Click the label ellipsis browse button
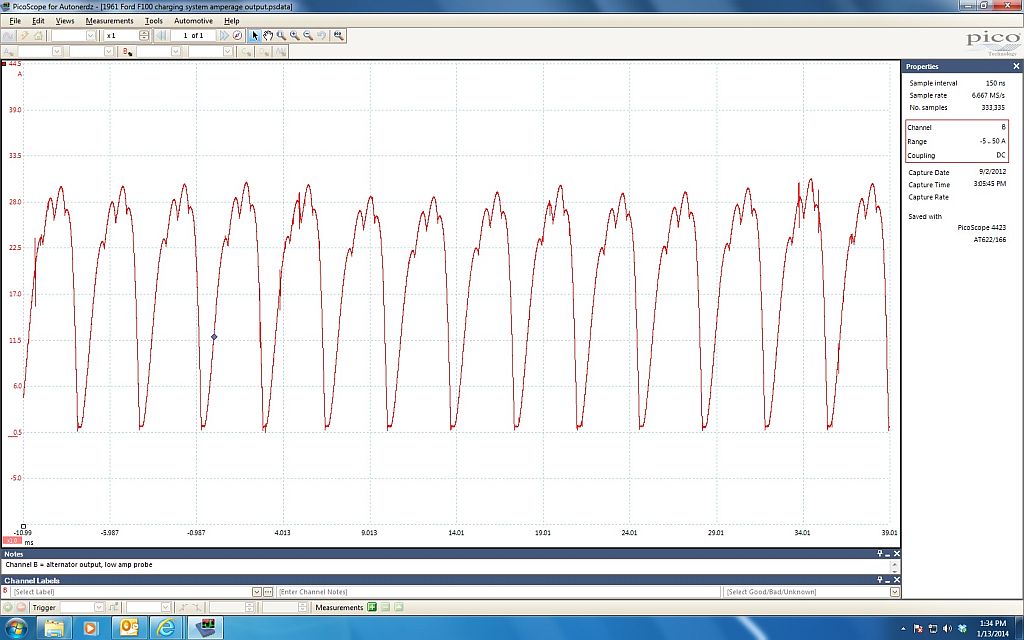The image size is (1024, 640). point(268,592)
